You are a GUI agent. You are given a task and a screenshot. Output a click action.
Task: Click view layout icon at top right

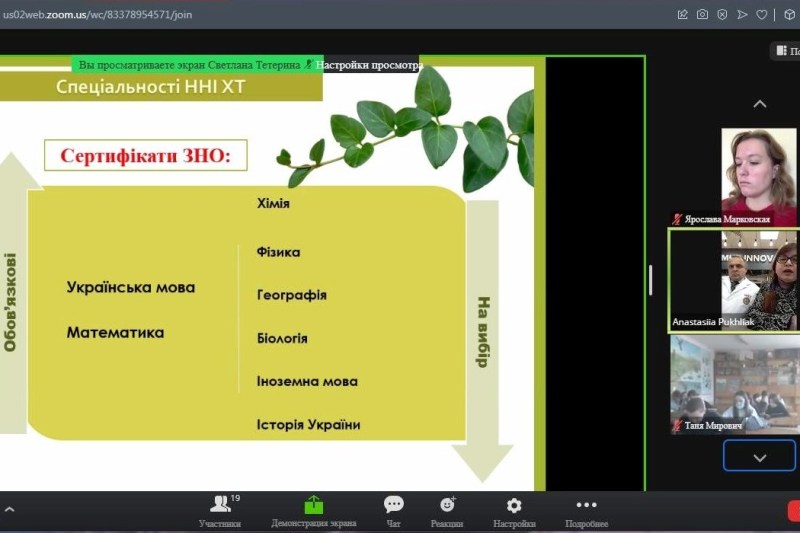coord(781,50)
